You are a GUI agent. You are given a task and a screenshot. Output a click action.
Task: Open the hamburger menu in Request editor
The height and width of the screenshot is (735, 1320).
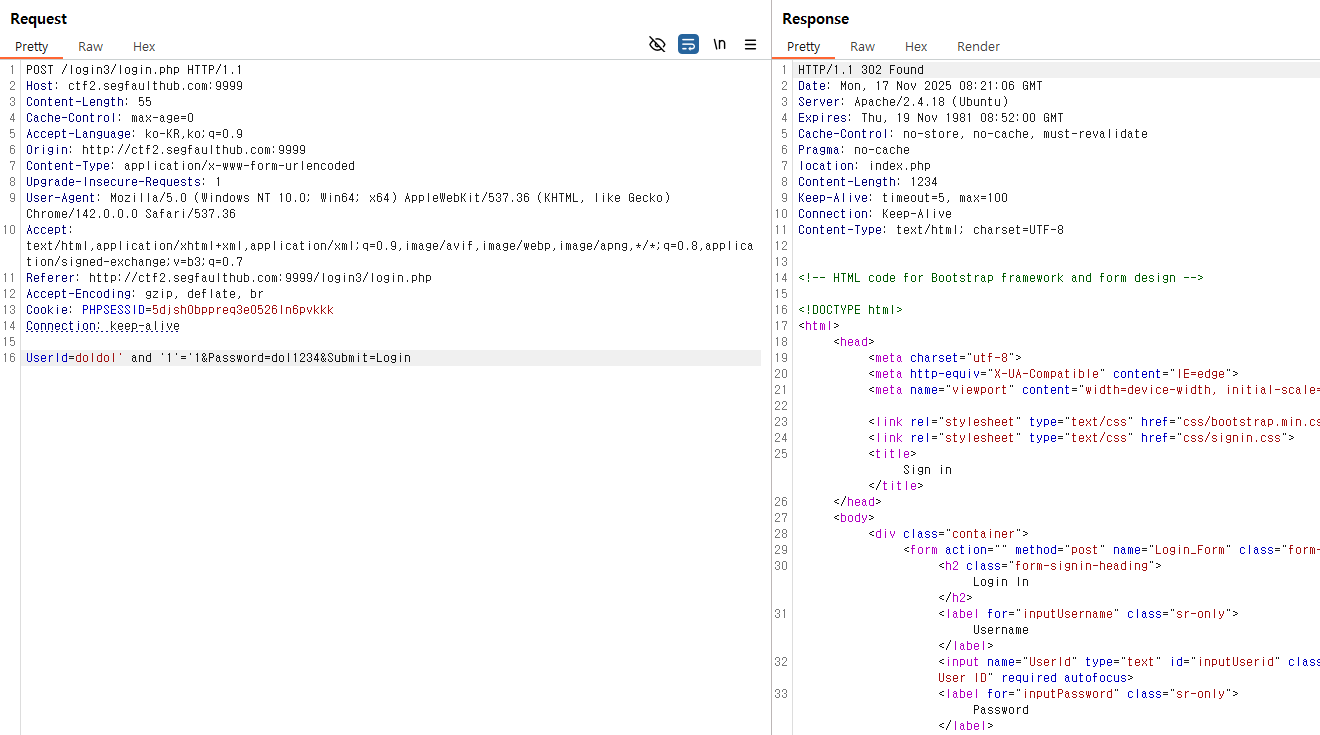click(750, 45)
